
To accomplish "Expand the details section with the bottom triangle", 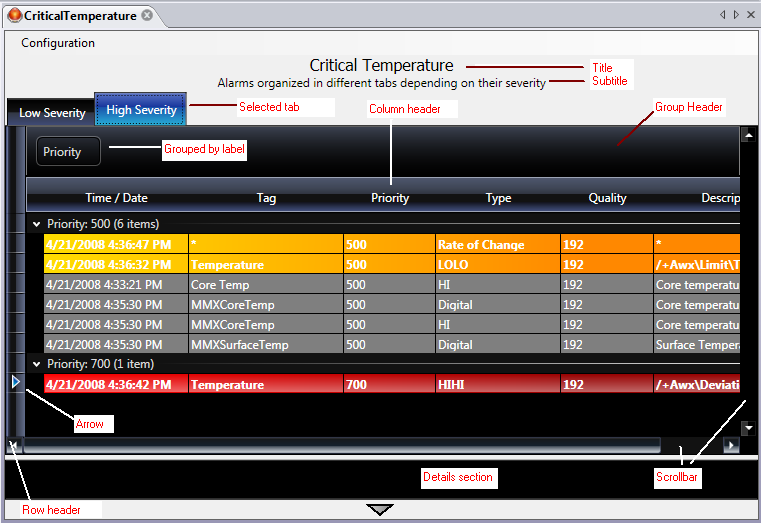I will 380,510.
